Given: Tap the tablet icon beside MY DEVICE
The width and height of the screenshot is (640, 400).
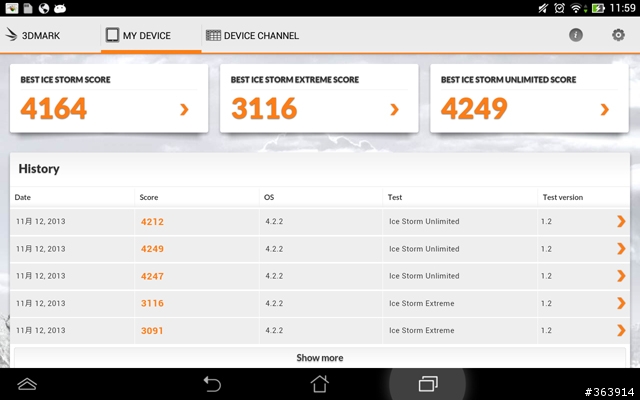Looking at the screenshot, I should [x=112, y=35].
